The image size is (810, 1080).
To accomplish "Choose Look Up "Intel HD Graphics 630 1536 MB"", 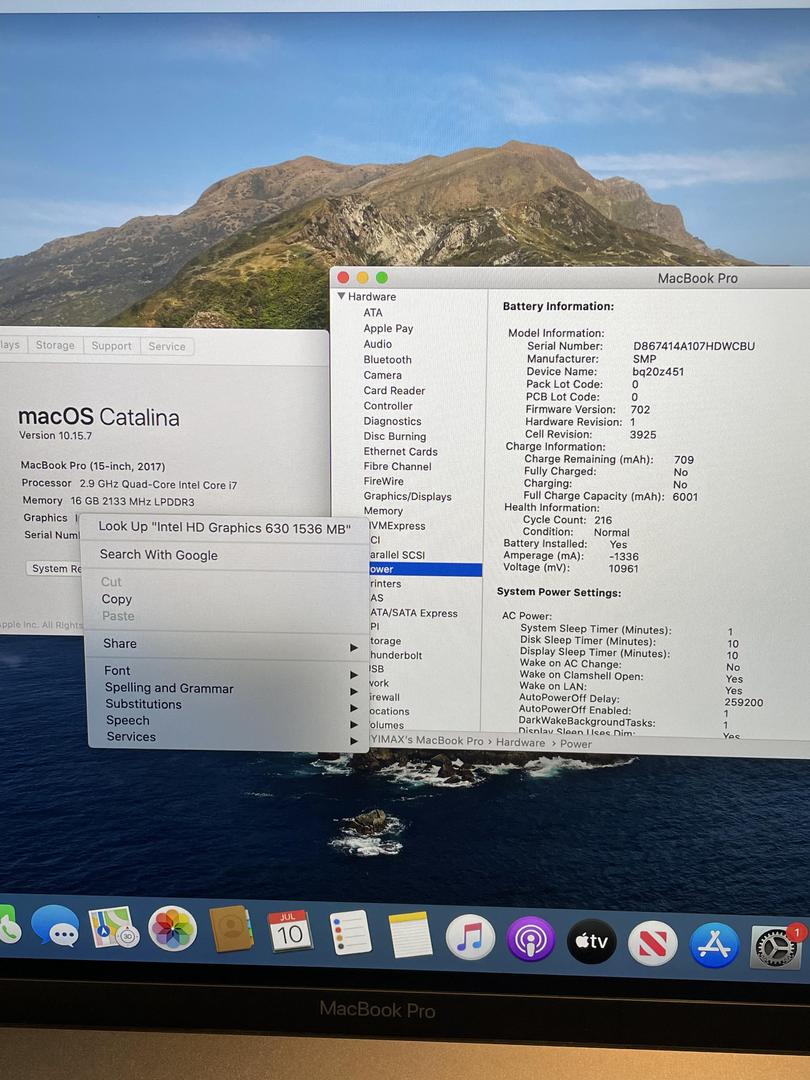I will pos(225,528).
